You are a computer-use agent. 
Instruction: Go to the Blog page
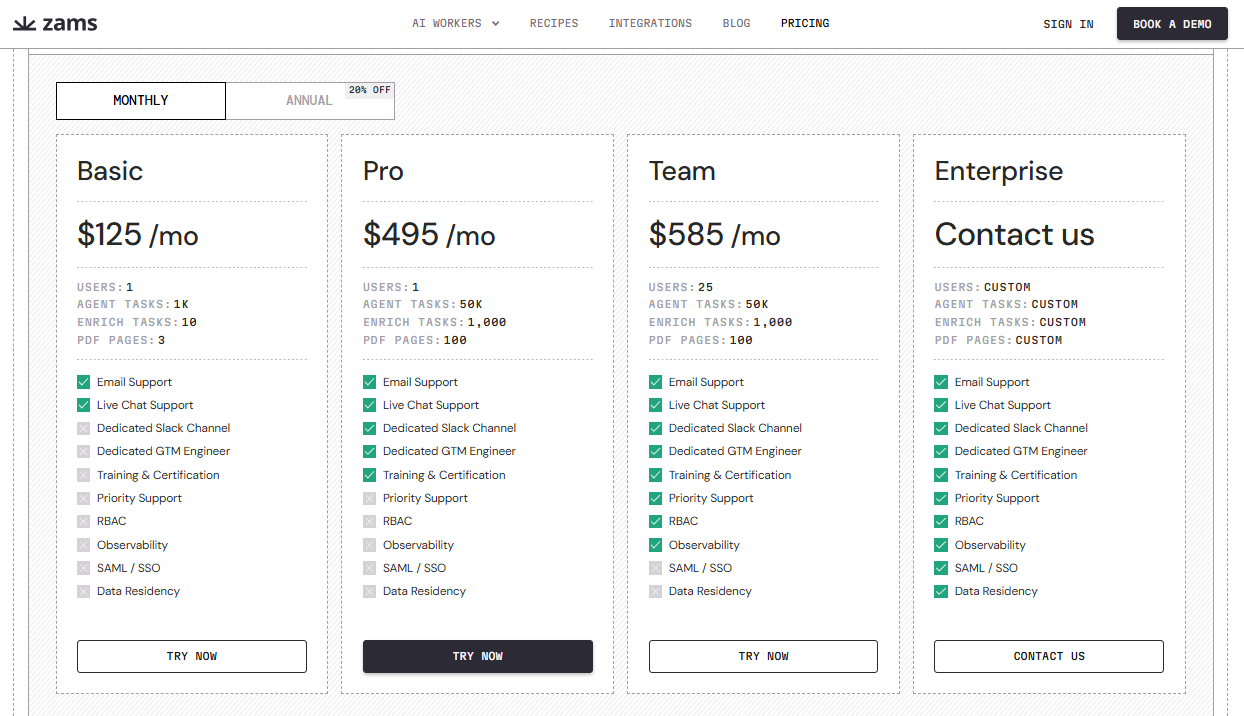click(736, 23)
